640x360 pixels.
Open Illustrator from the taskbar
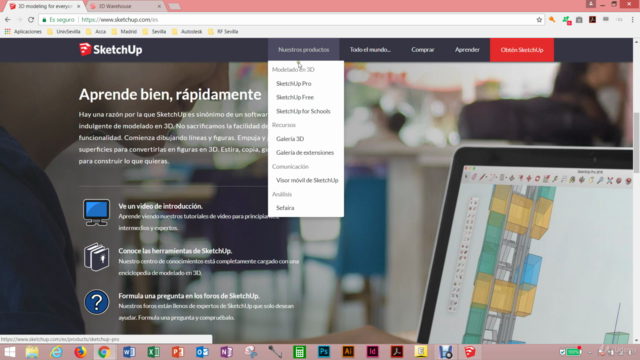[348, 352]
